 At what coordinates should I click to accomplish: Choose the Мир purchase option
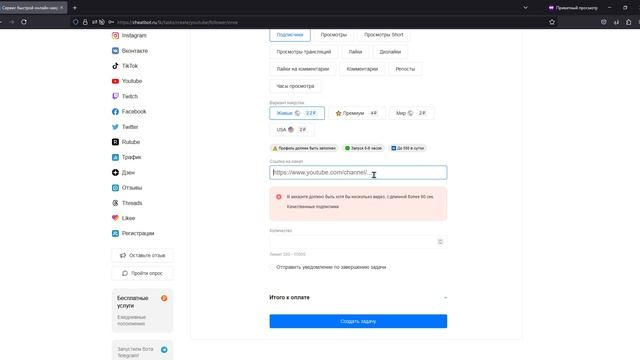(411, 113)
